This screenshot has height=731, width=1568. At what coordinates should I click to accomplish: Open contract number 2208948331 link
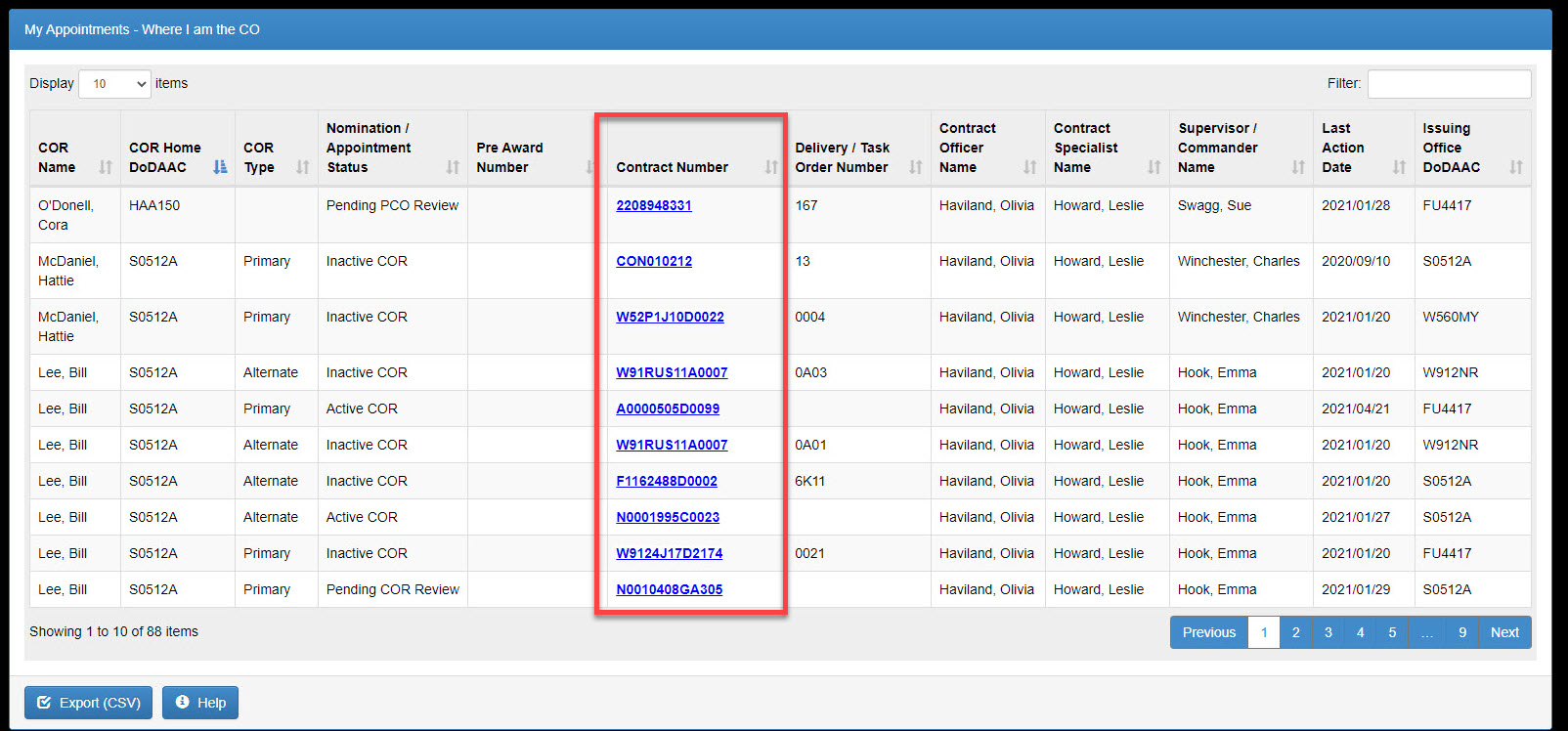coord(654,205)
